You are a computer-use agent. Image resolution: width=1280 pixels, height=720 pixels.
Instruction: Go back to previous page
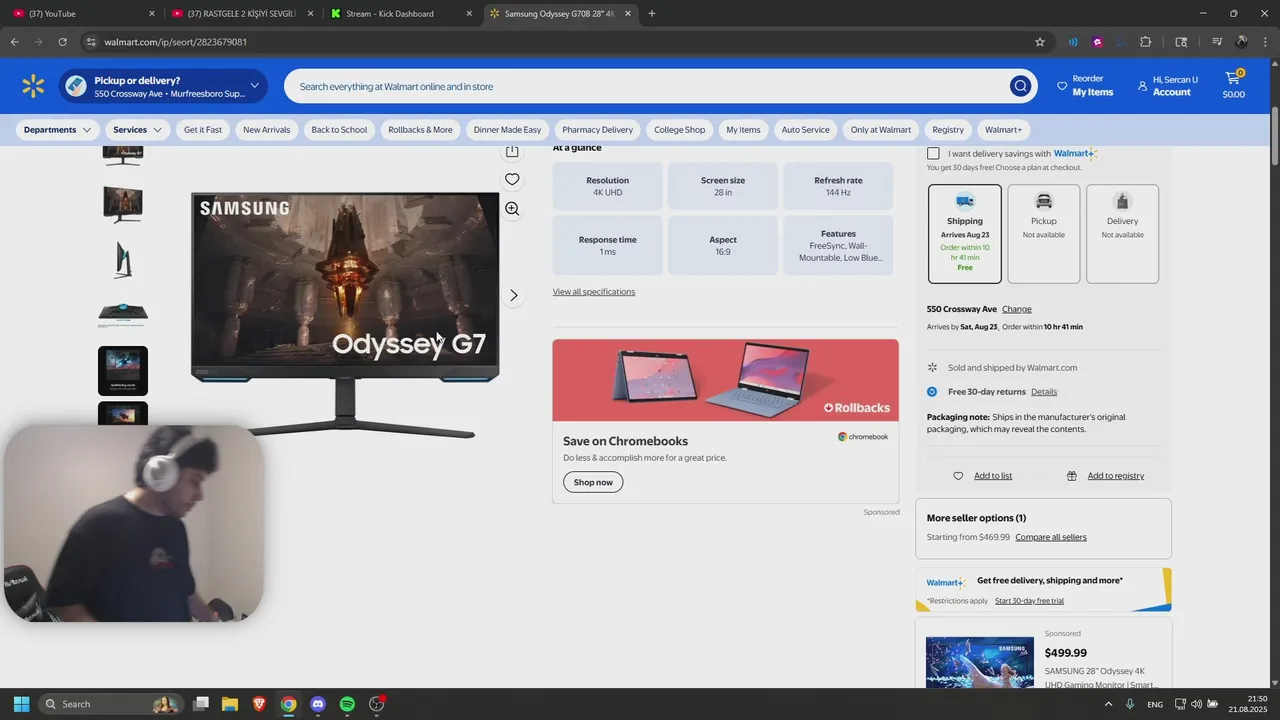[14, 42]
